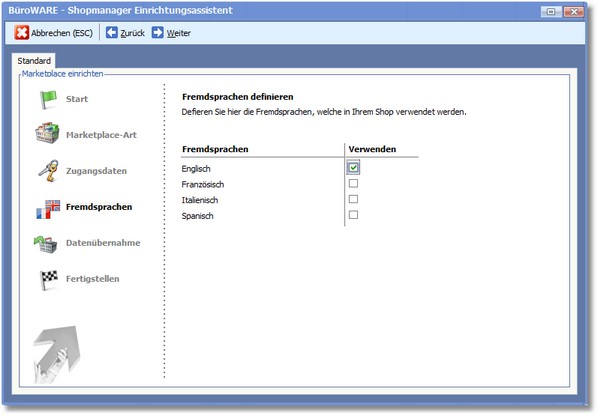Uncheck the Englisch language checkbox
The height and width of the screenshot is (416, 598).
coord(354,168)
